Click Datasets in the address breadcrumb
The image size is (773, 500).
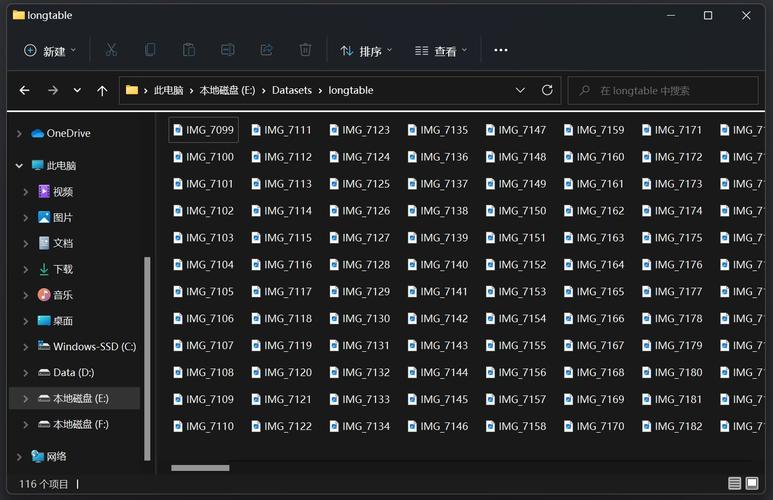292,90
